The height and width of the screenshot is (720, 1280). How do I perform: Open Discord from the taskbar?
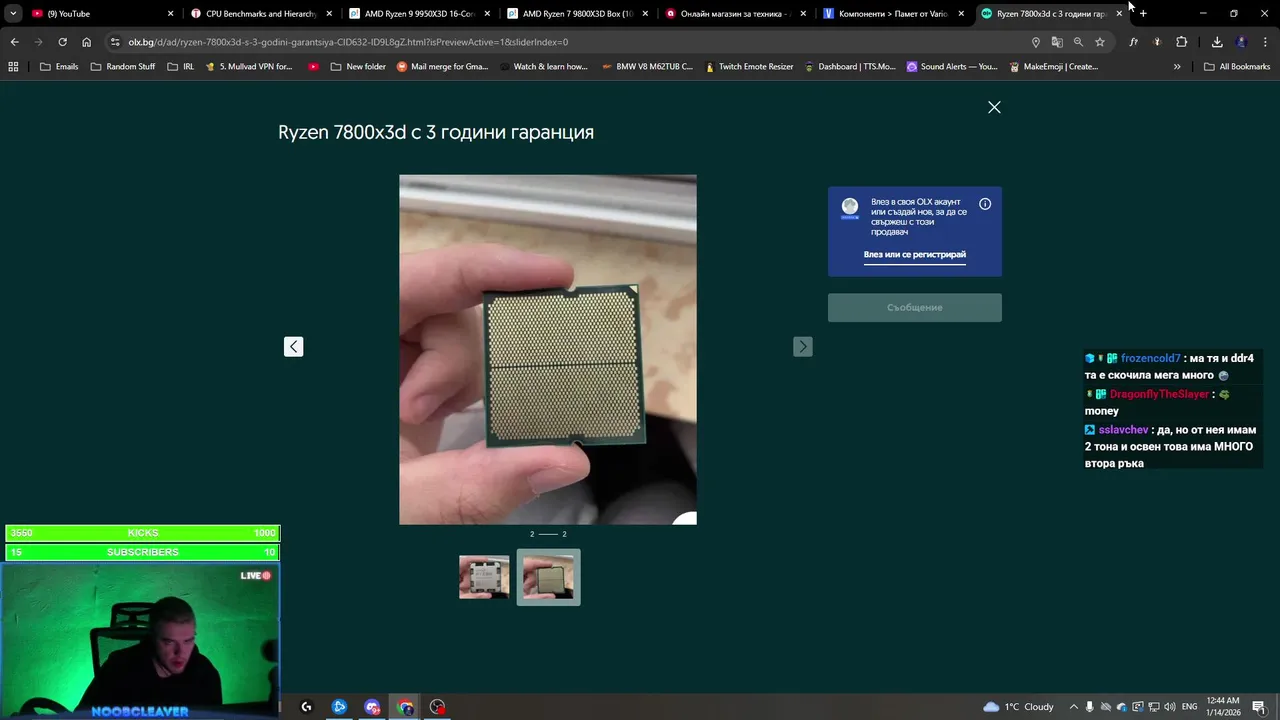point(372,707)
